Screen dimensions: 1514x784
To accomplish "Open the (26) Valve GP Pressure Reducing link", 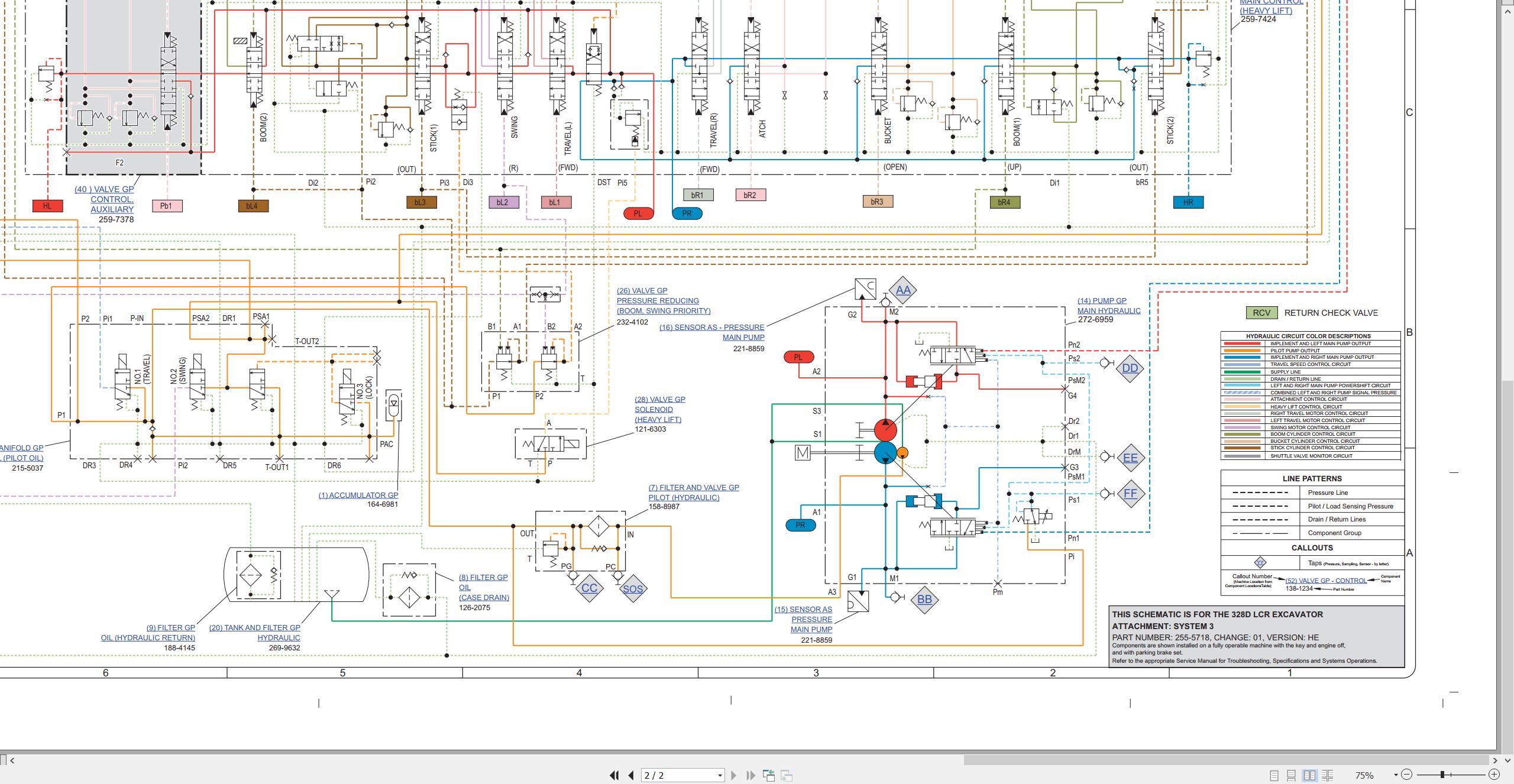I will (664, 300).
